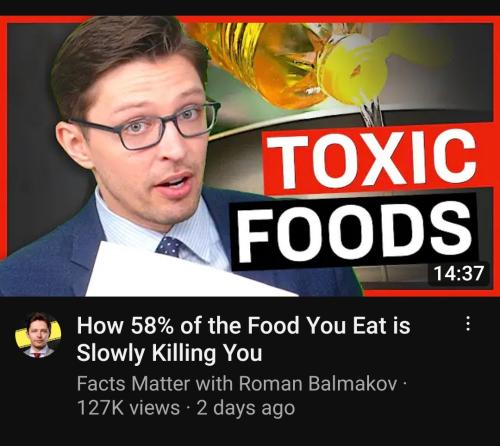Click the presenter's polka dot tie
The height and width of the screenshot is (446, 500).
169,247
